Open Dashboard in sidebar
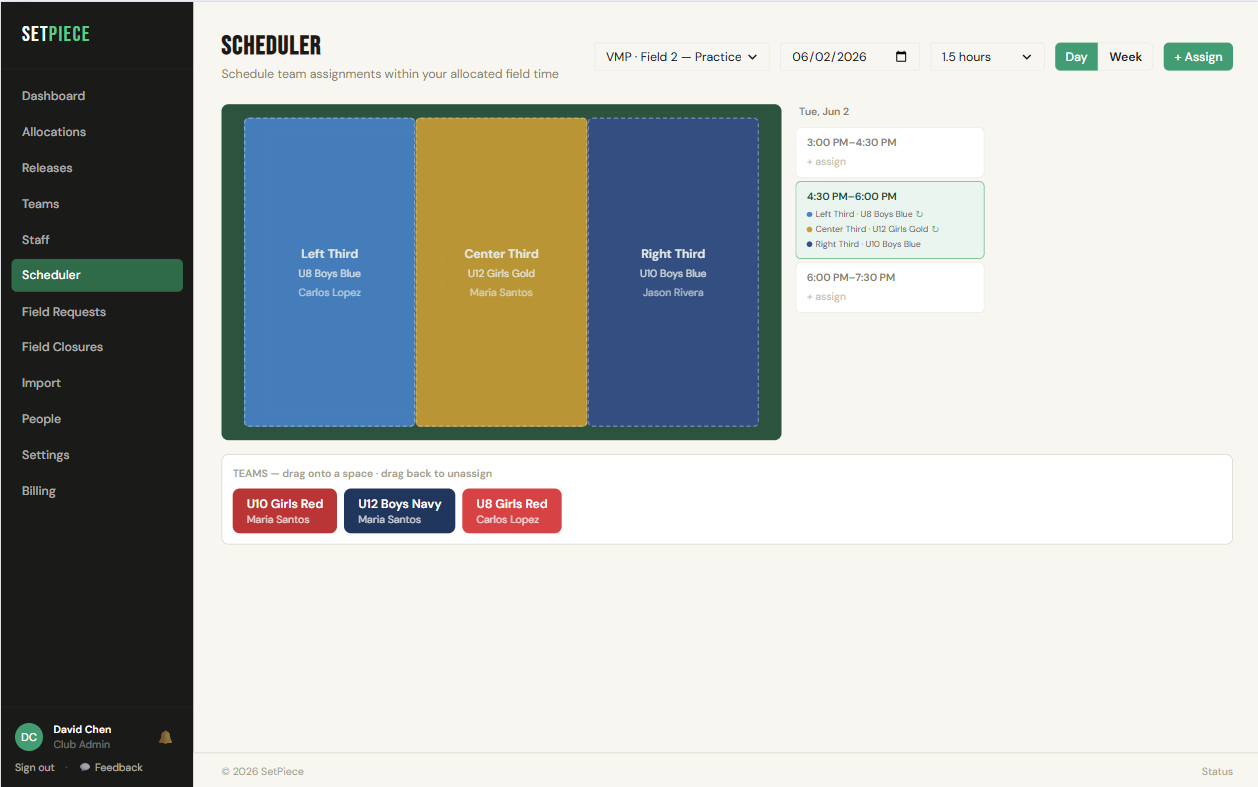Image resolution: width=1258 pixels, height=787 pixels. [x=97, y=96]
